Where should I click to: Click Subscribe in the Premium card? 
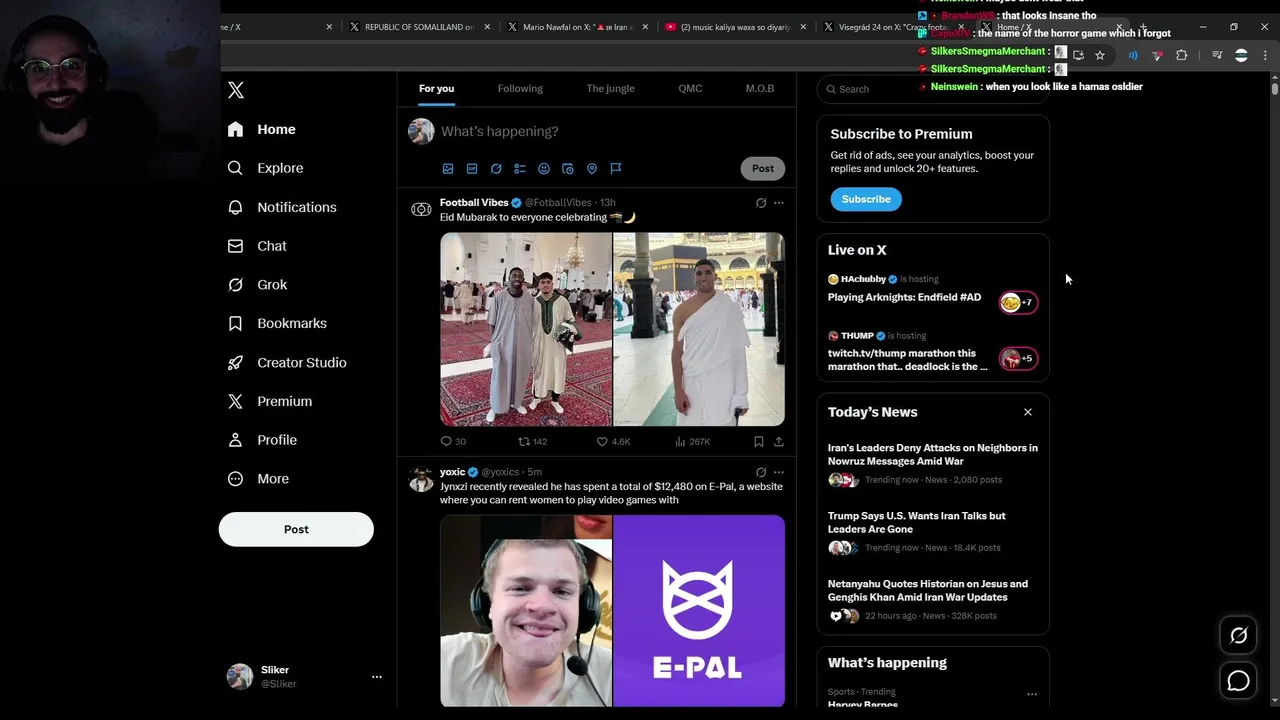click(x=866, y=199)
